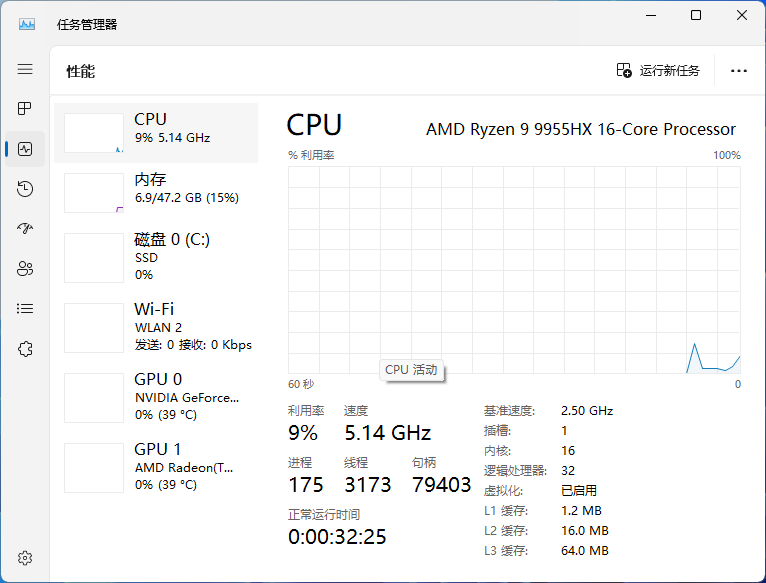Click the CPU utilization graph area
Screen dimensions: 766x583
pyautogui.click(x=514, y=269)
